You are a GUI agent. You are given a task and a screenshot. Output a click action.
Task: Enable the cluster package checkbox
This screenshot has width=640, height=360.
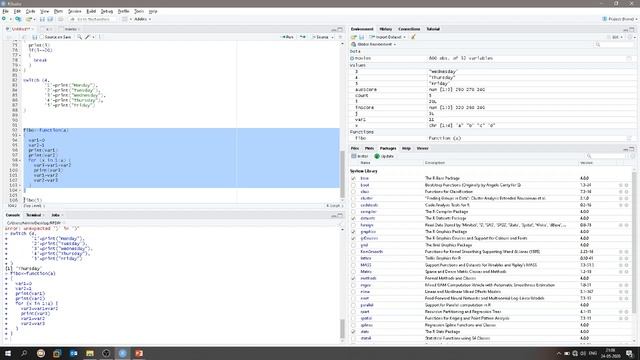click(353, 198)
